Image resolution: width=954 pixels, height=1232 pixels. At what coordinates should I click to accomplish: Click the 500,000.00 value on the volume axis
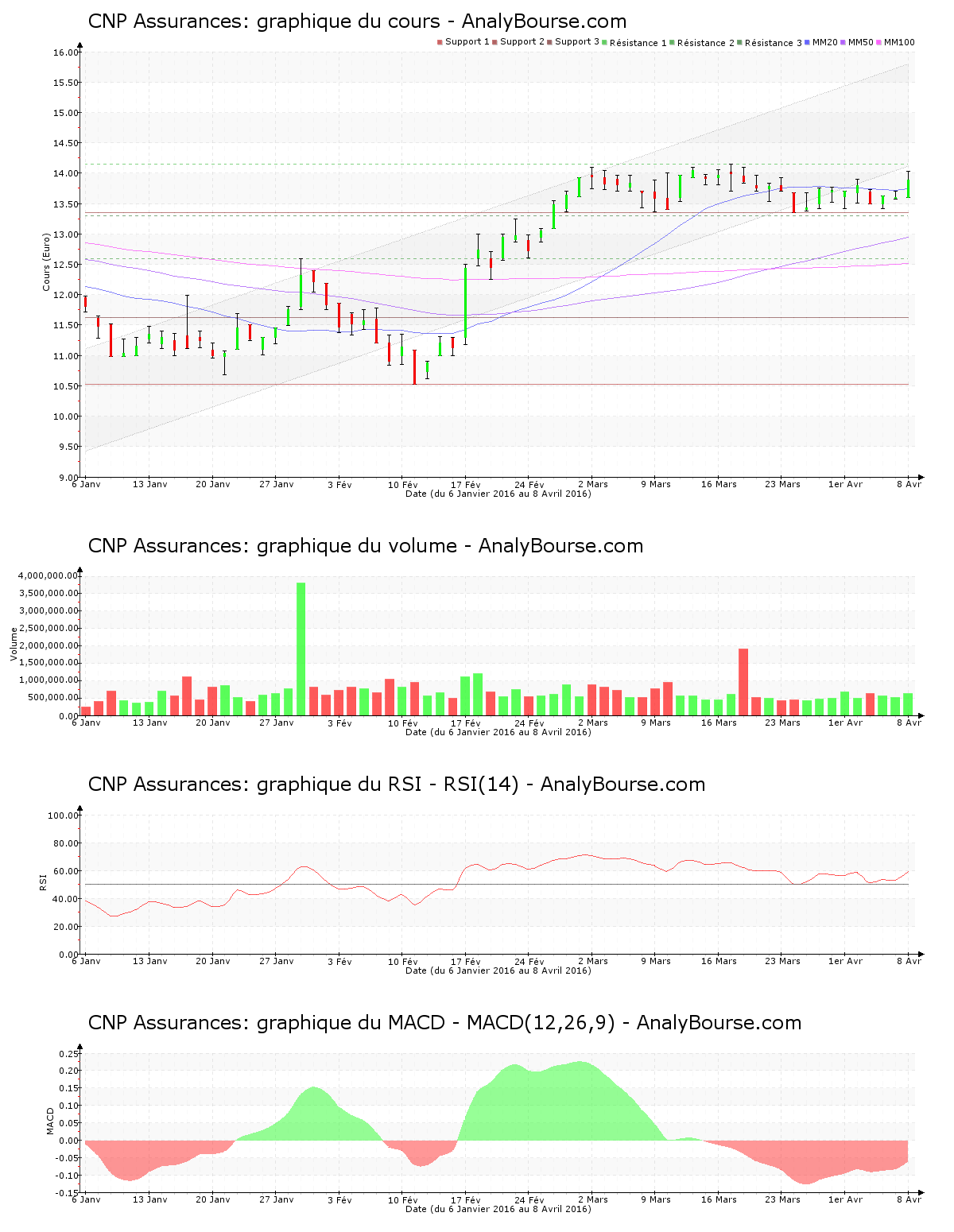tap(52, 698)
